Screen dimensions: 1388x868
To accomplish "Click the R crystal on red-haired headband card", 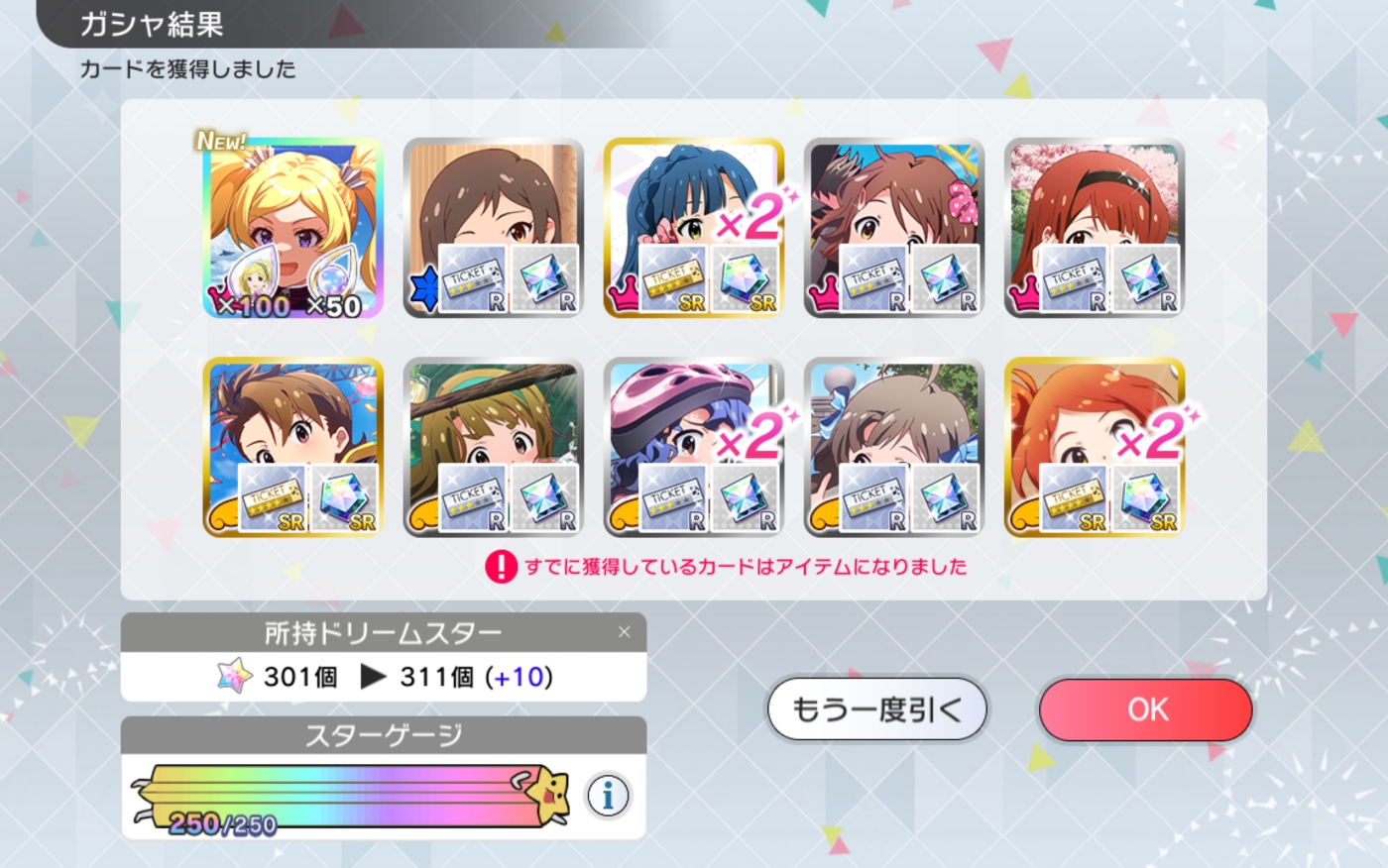I will [x=1146, y=279].
